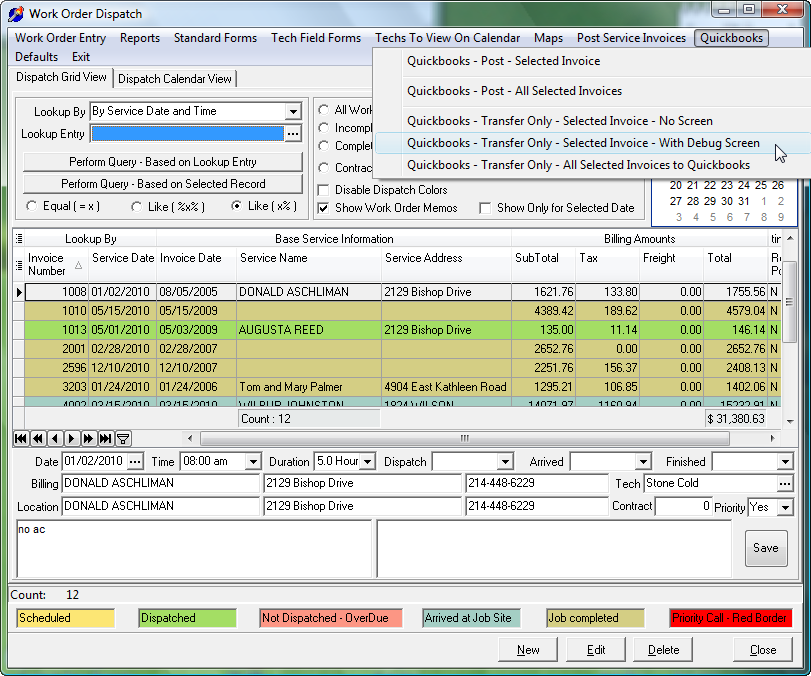Open the Tech Field Forms menu
This screenshot has width=811, height=676.
pyautogui.click(x=316, y=38)
